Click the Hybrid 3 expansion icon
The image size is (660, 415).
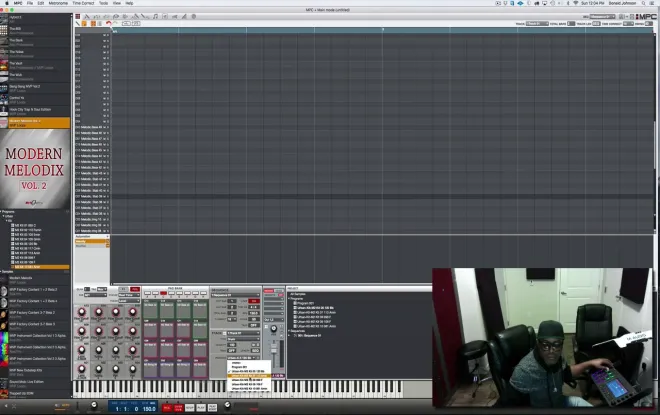click(x=4, y=19)
